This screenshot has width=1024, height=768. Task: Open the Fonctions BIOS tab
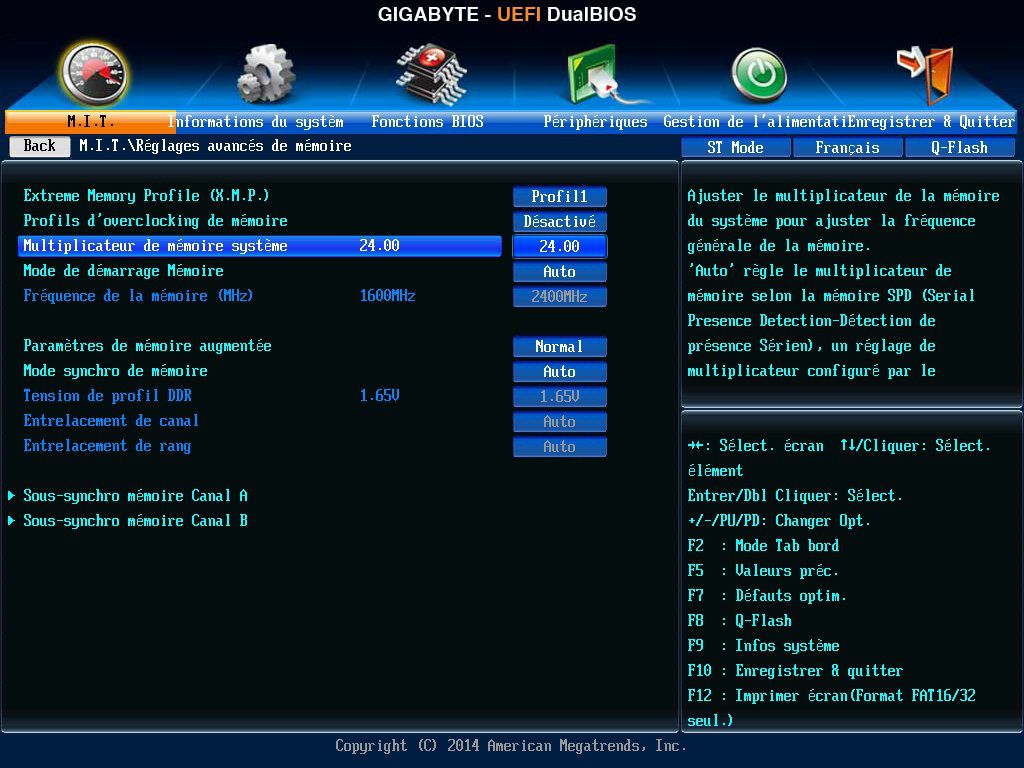pyautogui.click(x=427, y=121)
